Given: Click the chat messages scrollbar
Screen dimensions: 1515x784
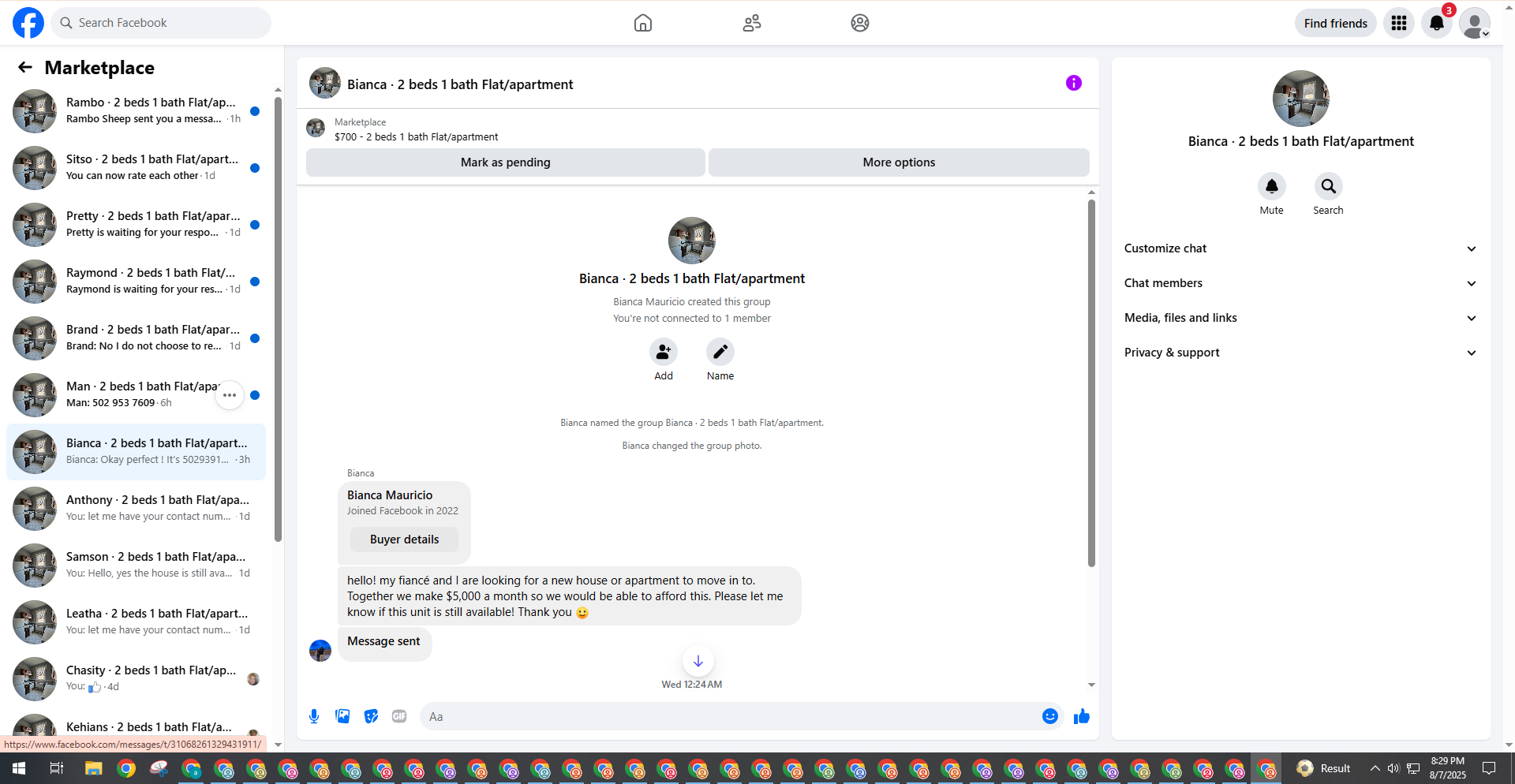Looking at the screenshot, I should pos(1091,383).
